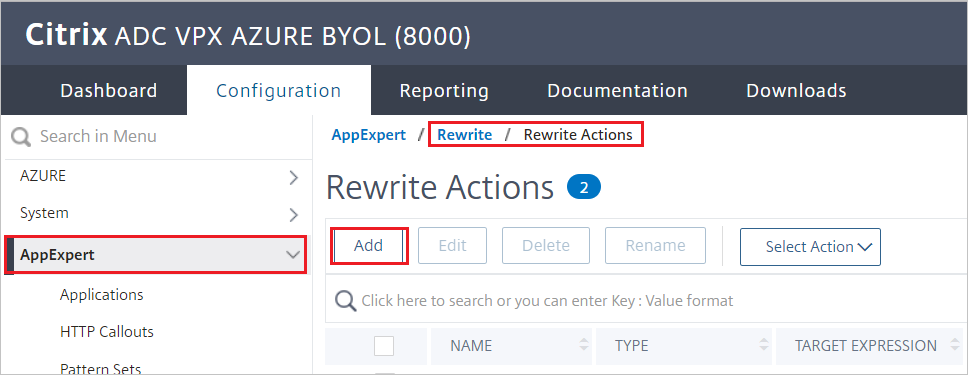Go to the Documentation tab
968x375 pixels.
coord(617,91)
